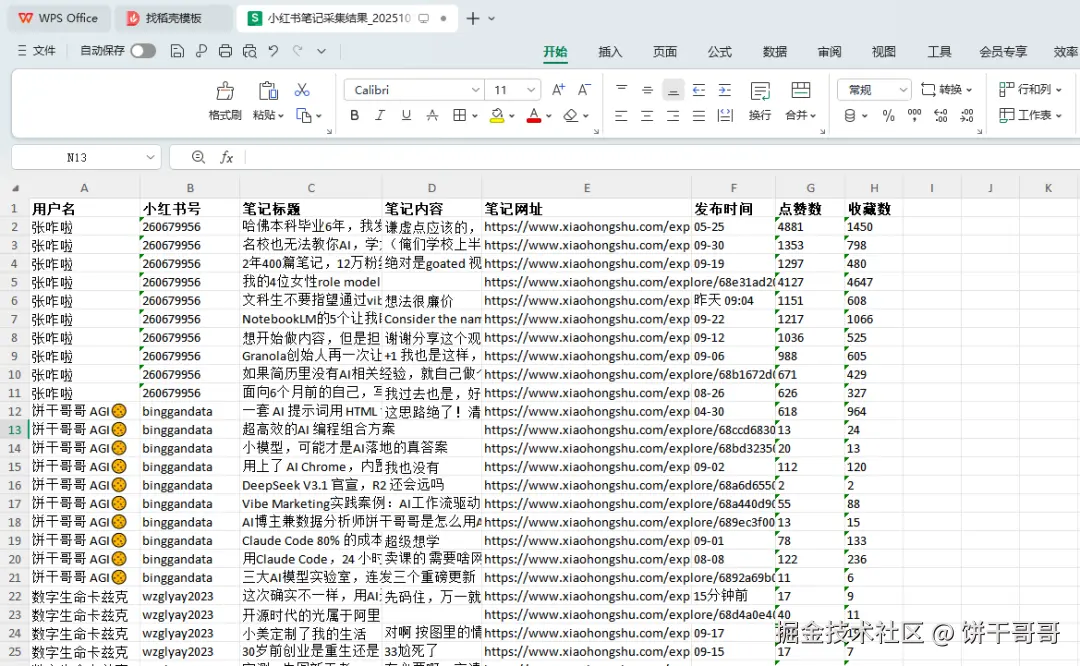1080x666 pixels.
Task: Switch to the 数据 ribbon tab
Action: [x=775, y=52]
